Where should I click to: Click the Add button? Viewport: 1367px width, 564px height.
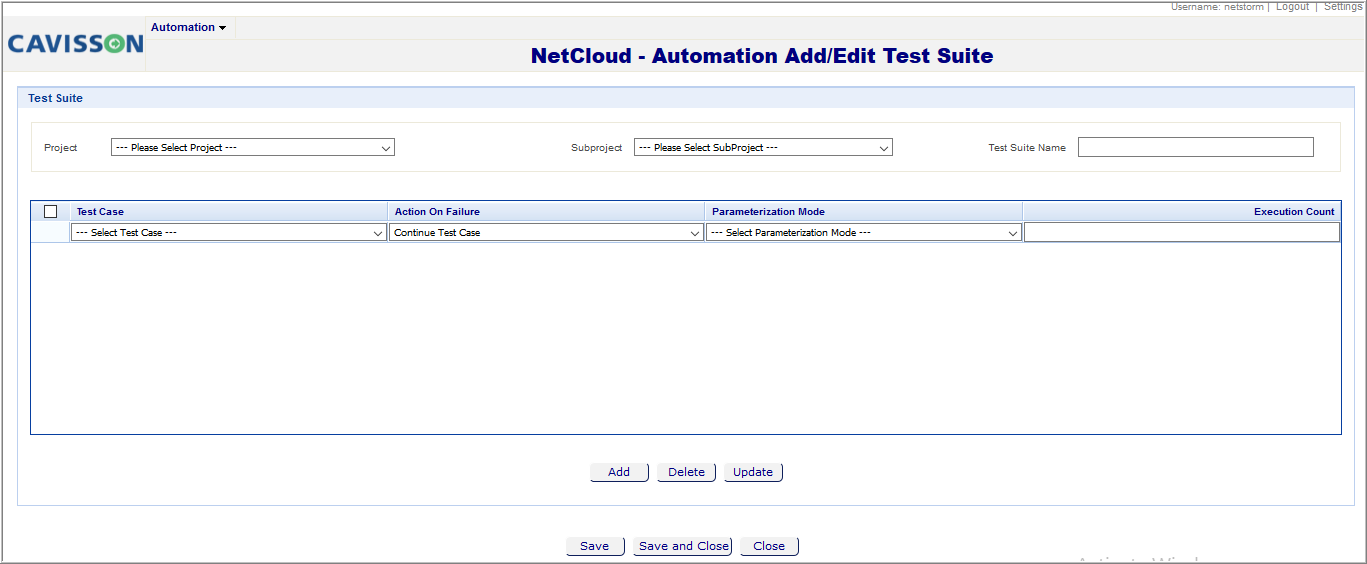pos(619,472)
